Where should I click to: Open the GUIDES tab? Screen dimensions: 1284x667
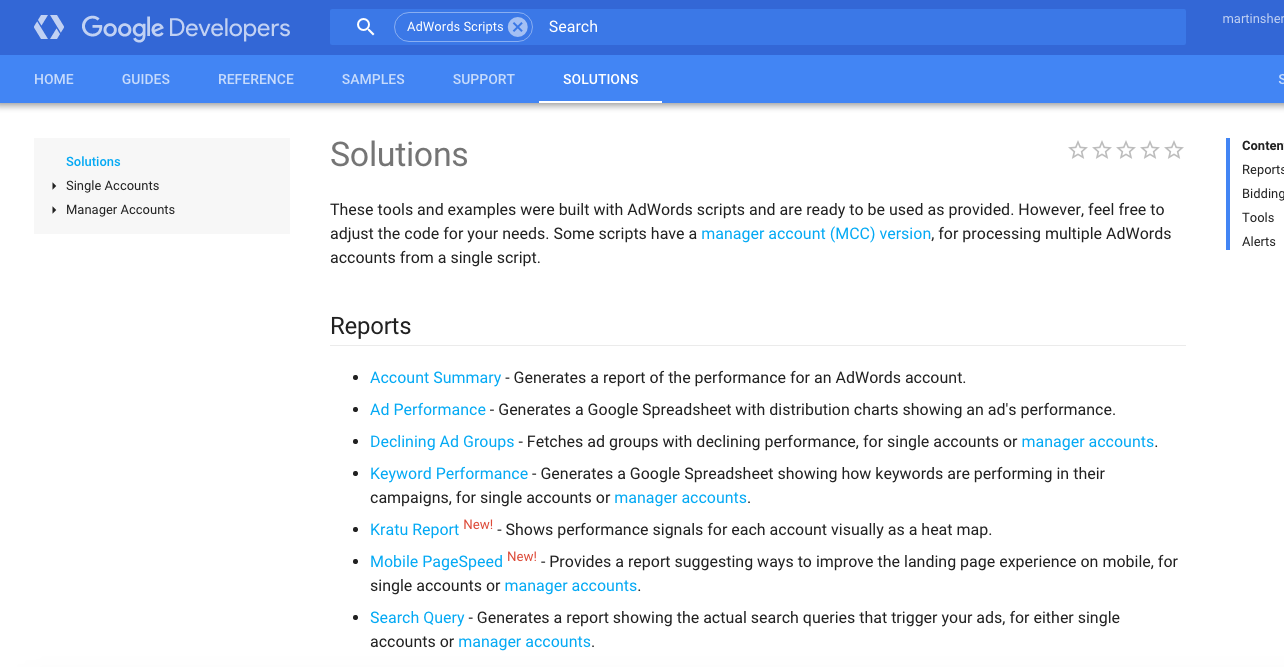(x=146, y=79)
